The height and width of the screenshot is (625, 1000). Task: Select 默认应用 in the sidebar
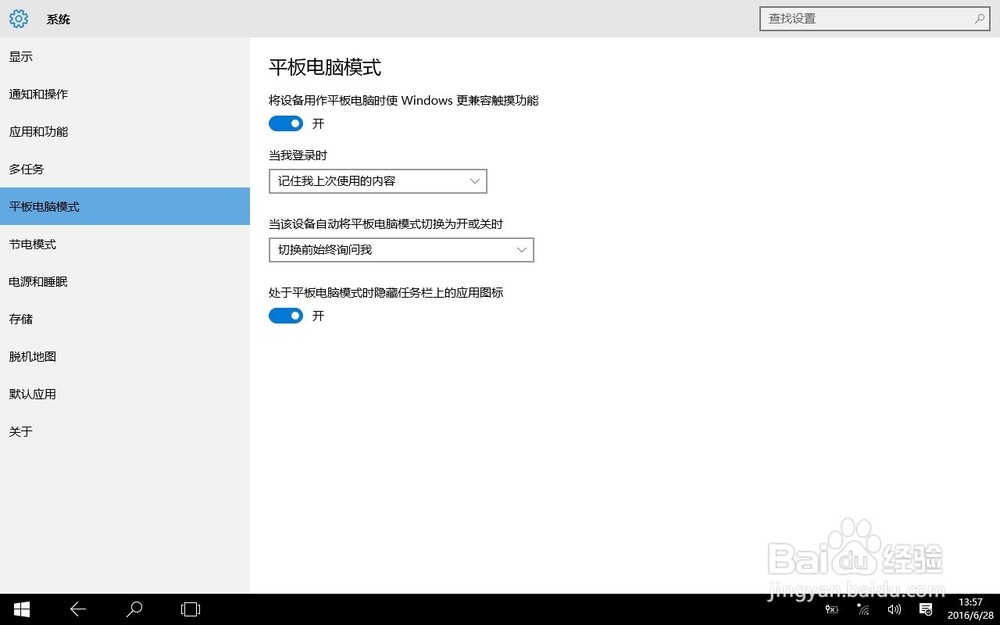click(32, 394)
